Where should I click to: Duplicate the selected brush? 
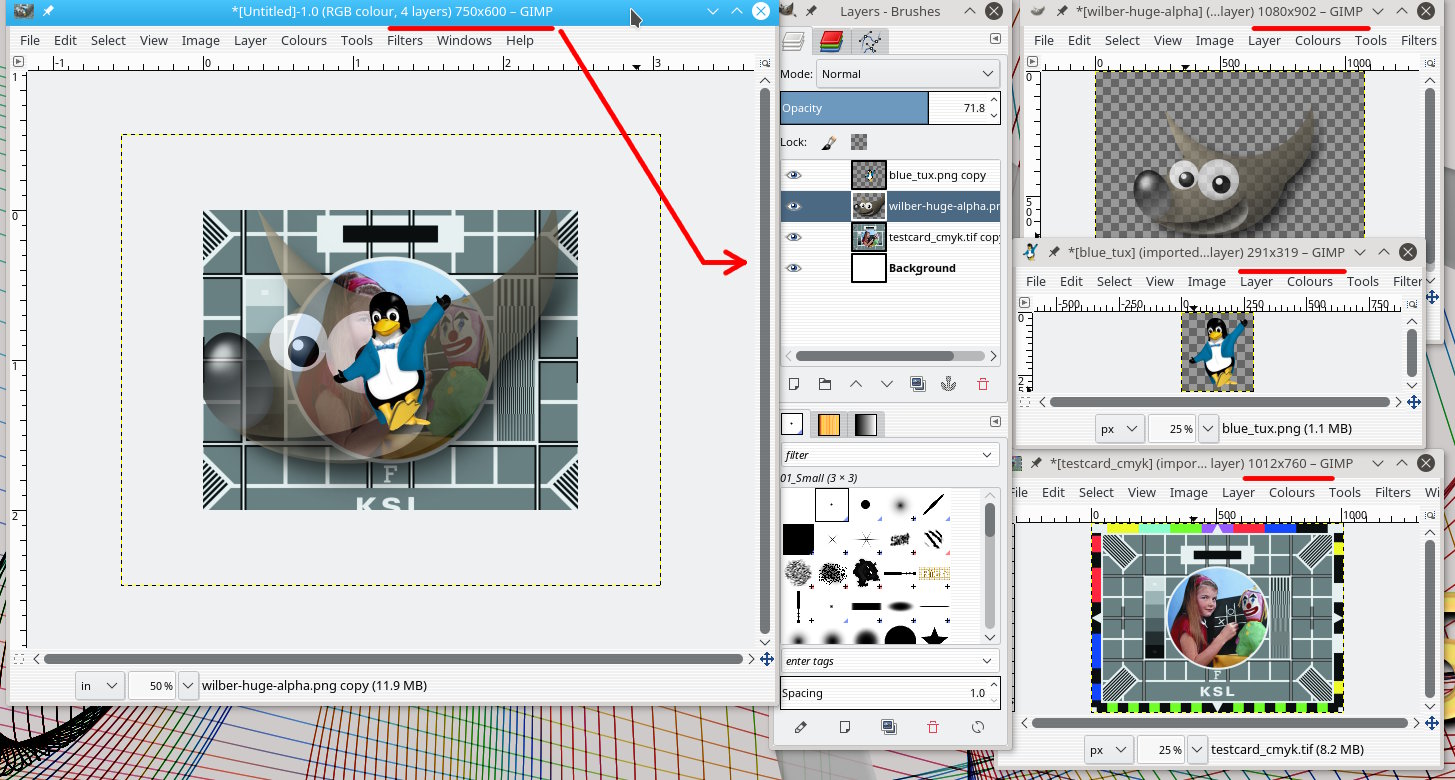click(x=888, y=727)
